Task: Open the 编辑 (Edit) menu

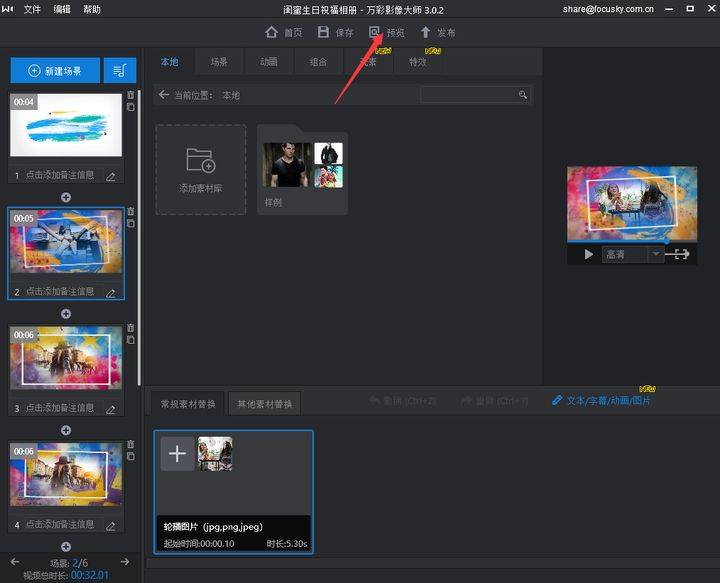Action: coord(62,9)
